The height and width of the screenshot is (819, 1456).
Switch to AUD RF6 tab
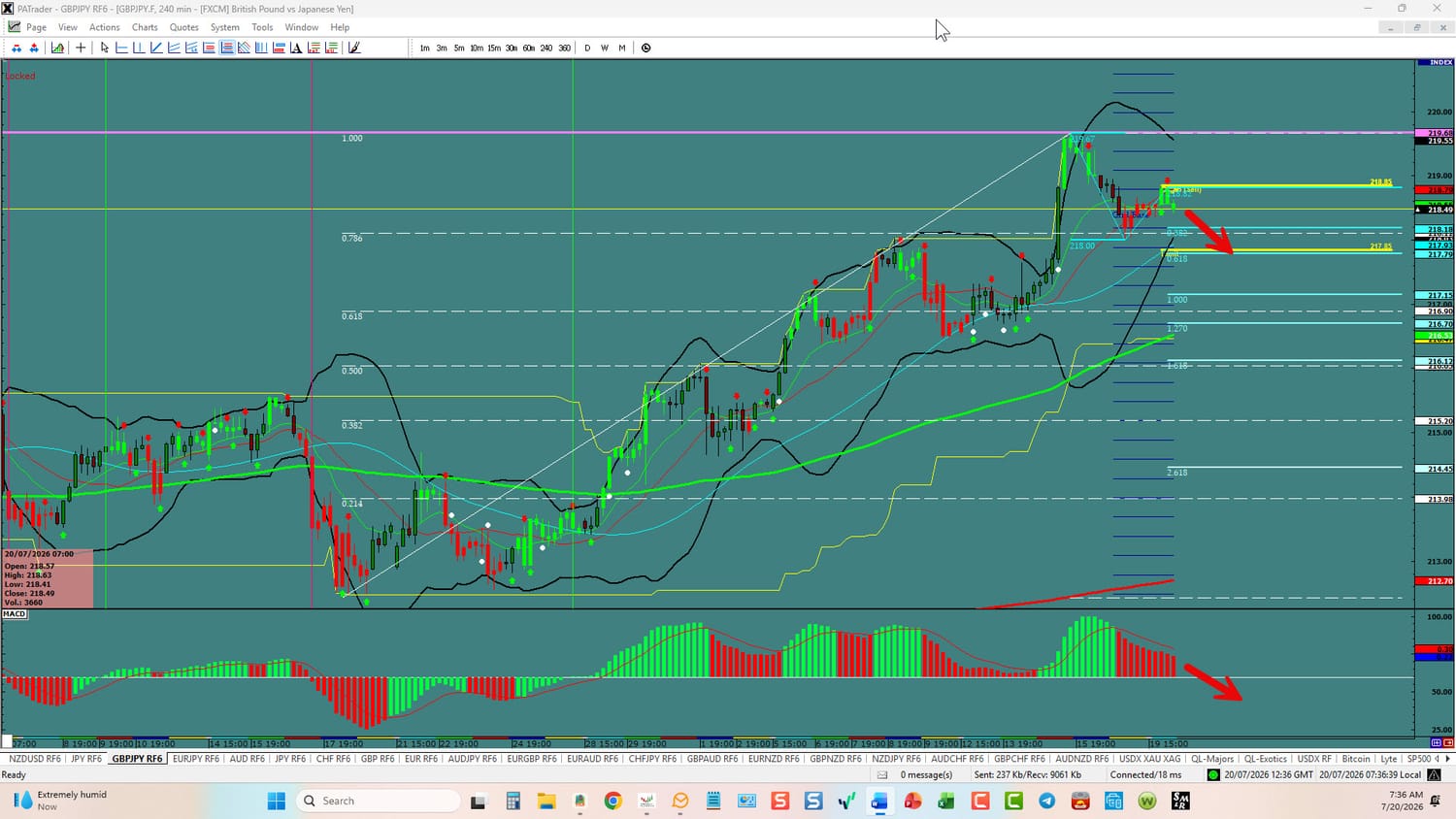(247, 759)
